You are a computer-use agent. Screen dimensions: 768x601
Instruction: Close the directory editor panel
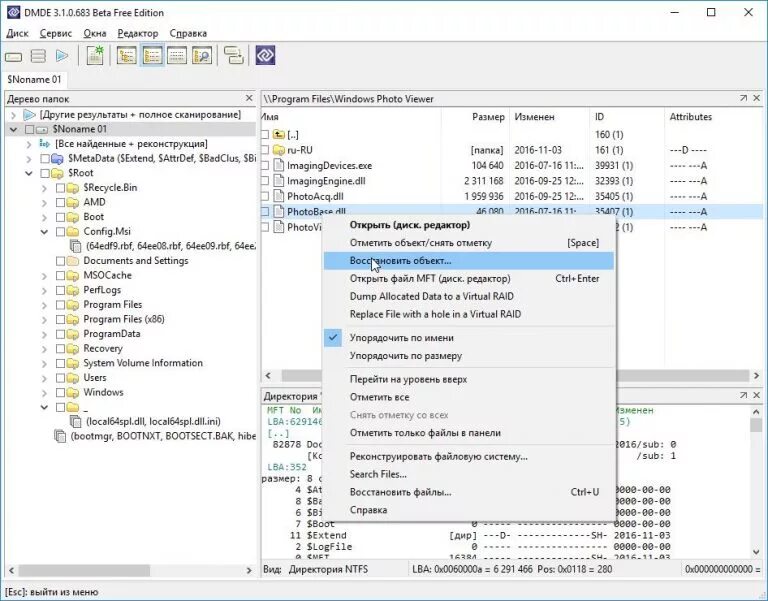[x=757, y=395]
